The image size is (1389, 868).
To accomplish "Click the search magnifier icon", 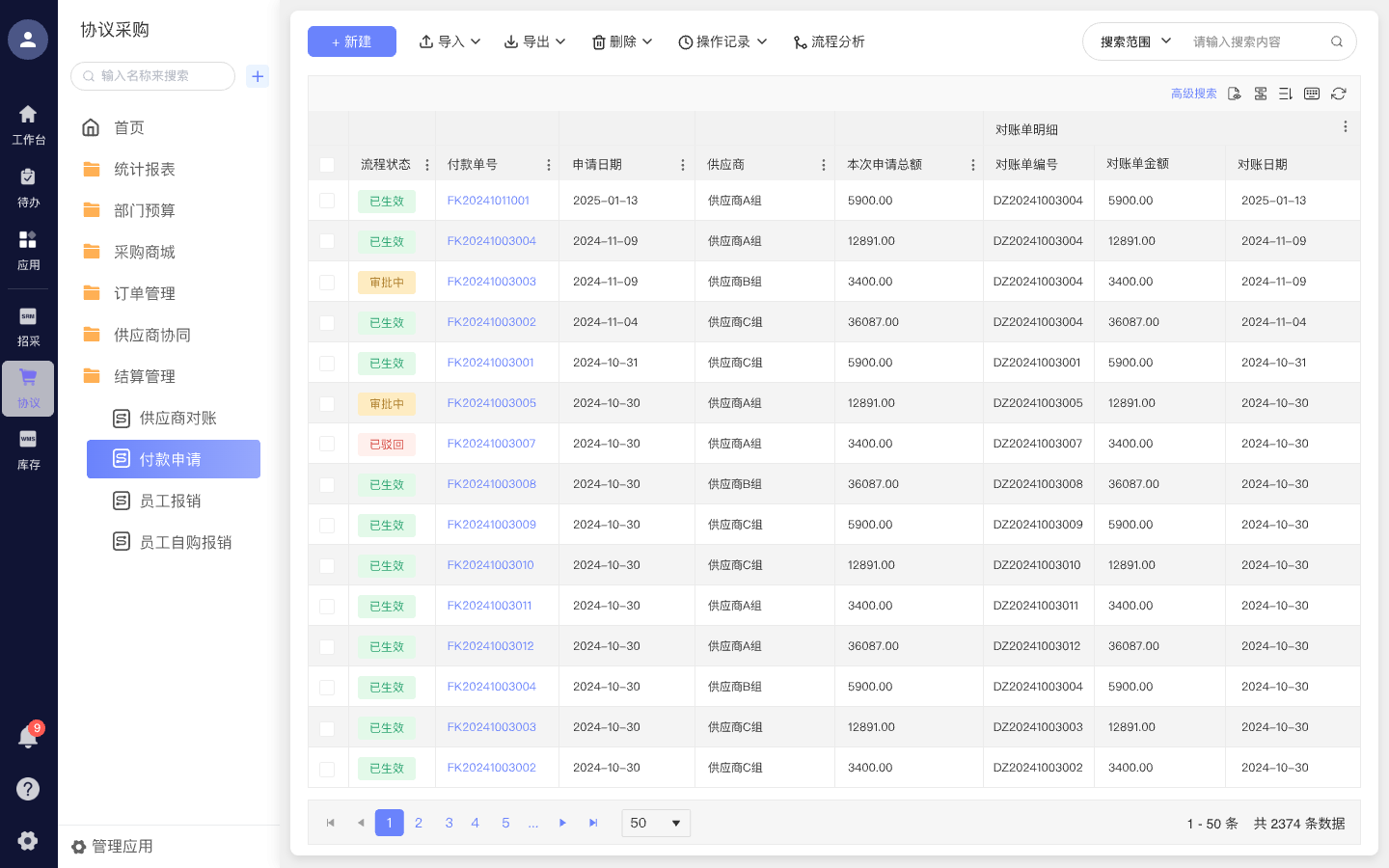I will (1336, 41).
